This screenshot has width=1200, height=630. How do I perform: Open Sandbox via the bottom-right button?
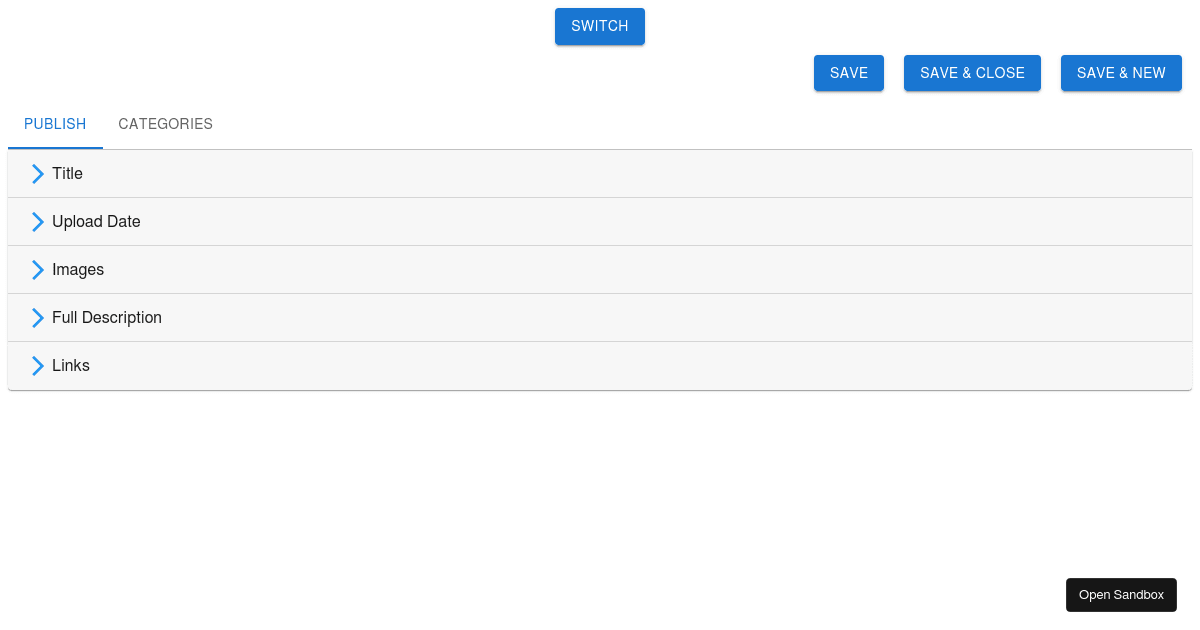pos(1121,594)
